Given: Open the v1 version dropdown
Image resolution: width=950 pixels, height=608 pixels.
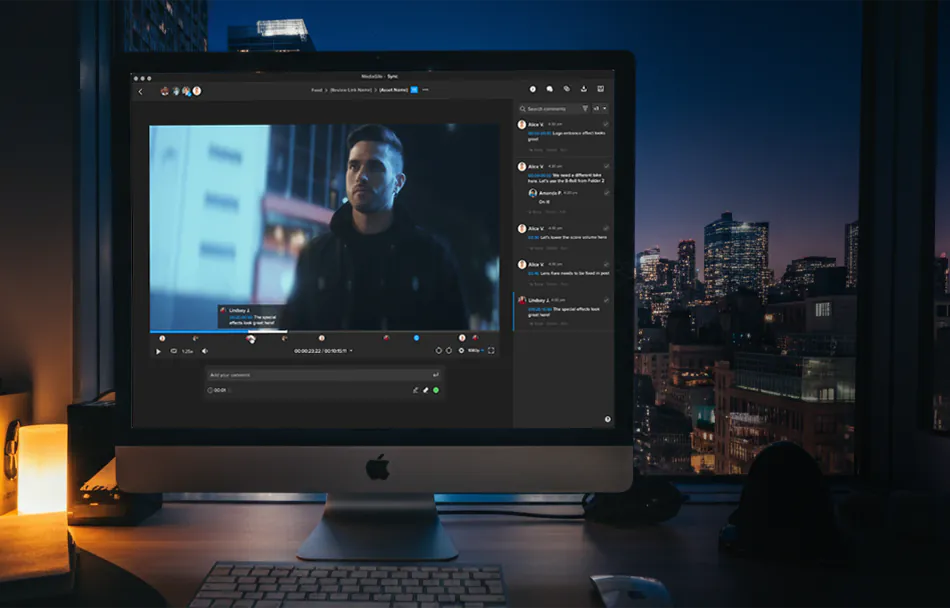Looking at the screenshot, I should click(598, 108).
